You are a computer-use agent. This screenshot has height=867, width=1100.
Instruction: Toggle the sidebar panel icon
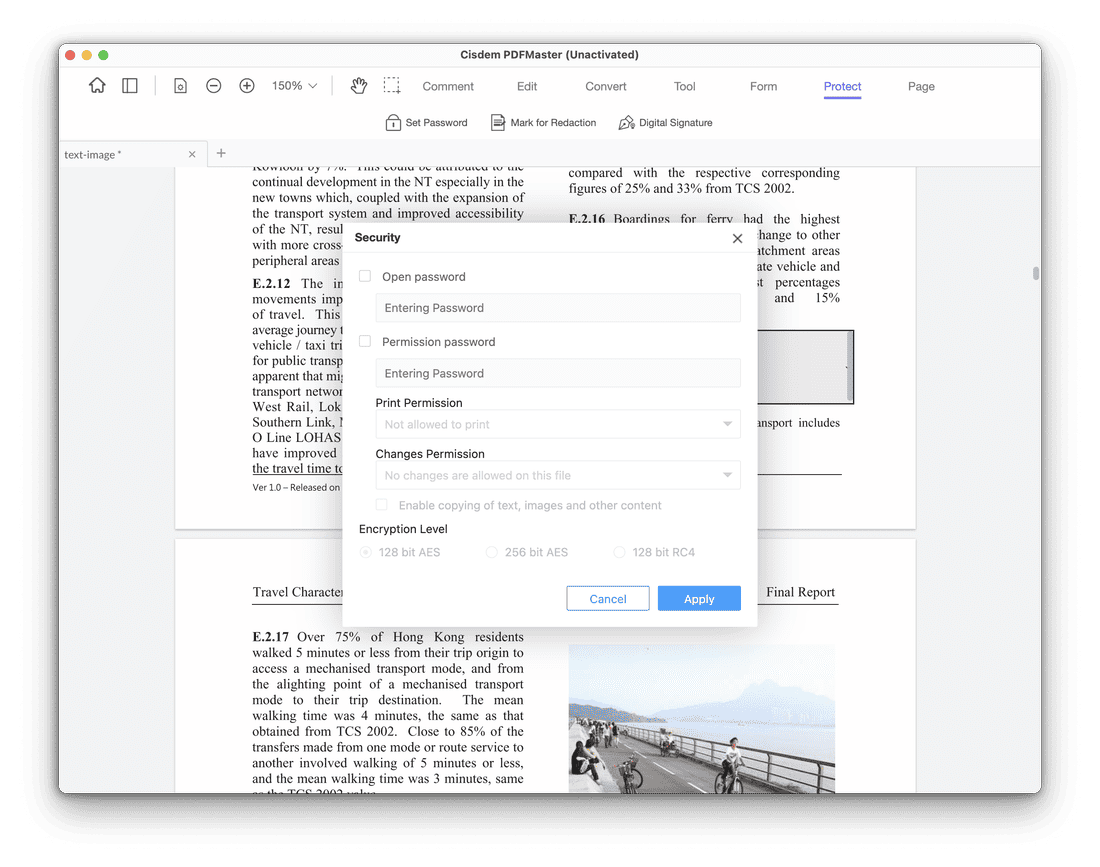[130, 86]
